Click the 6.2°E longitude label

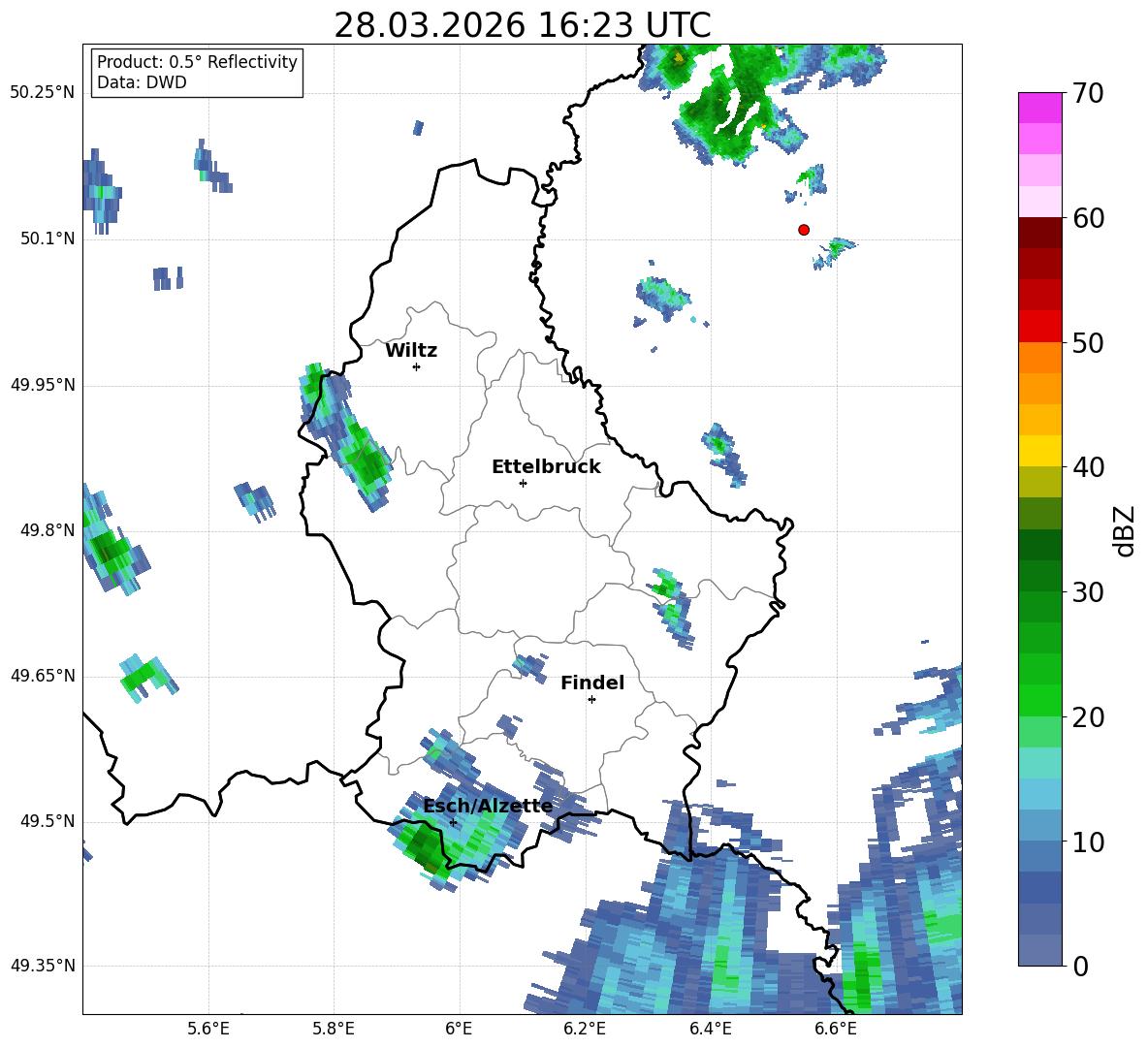585,1029
